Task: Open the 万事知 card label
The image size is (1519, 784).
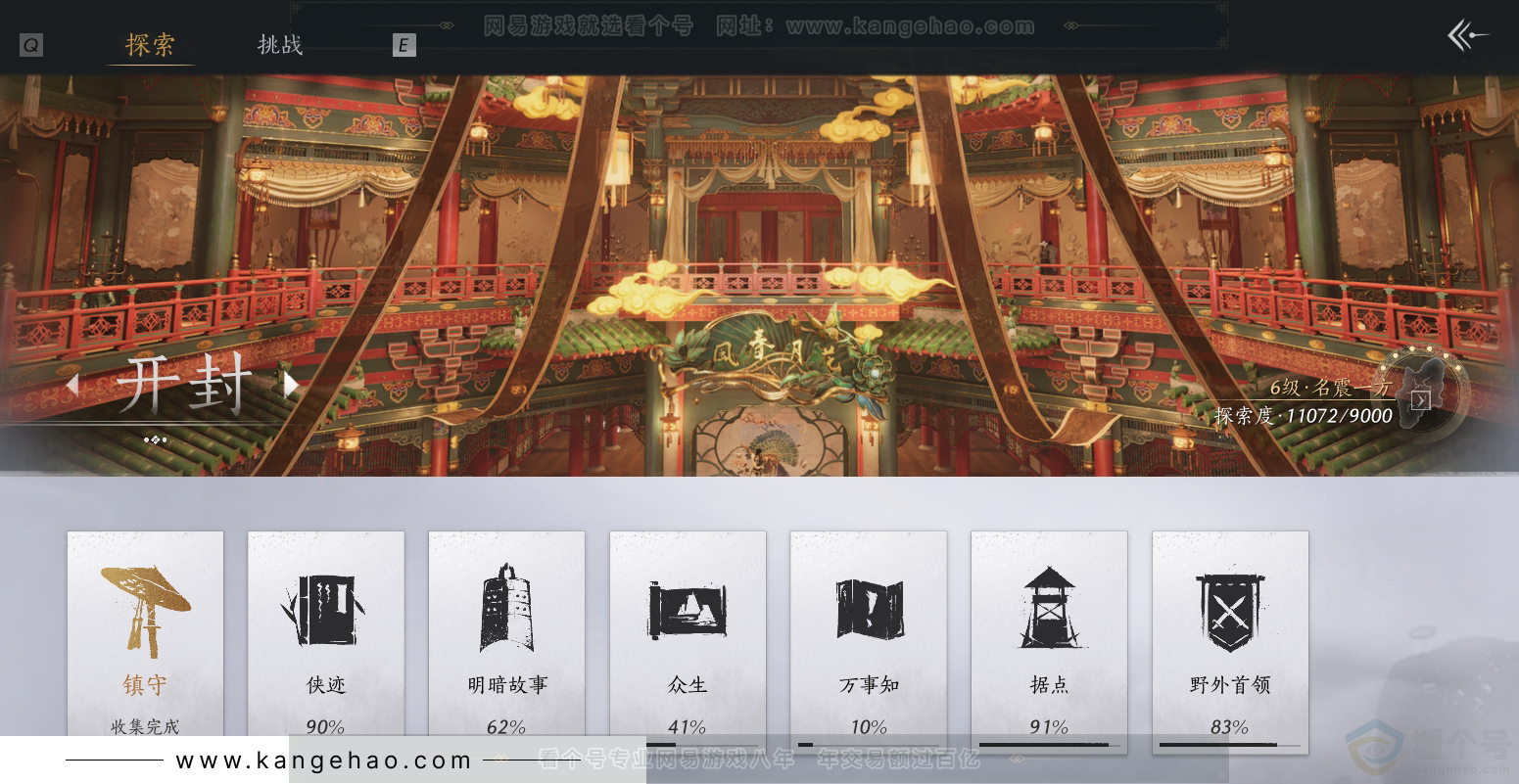Action: click(x=869, y=685)
